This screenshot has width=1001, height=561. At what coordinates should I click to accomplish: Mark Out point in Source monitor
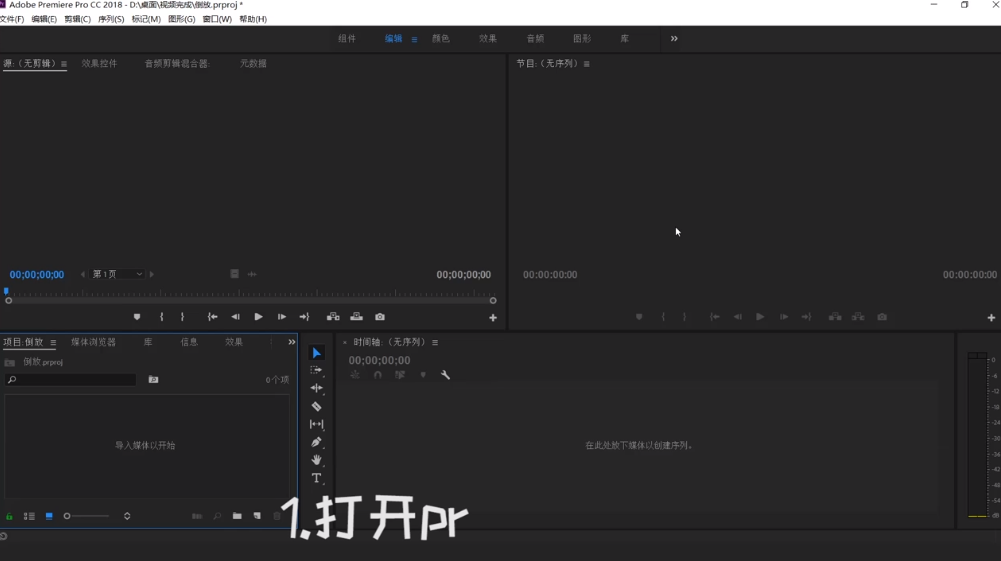[x=183, y=317]
